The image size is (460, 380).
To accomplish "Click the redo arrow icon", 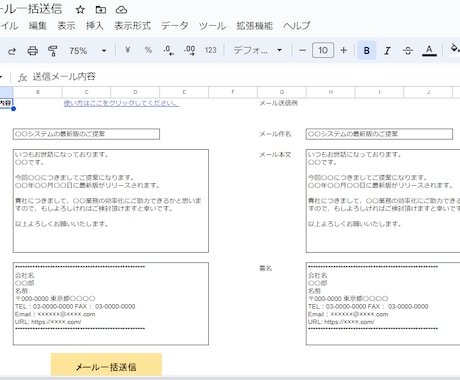I will 12,51.
